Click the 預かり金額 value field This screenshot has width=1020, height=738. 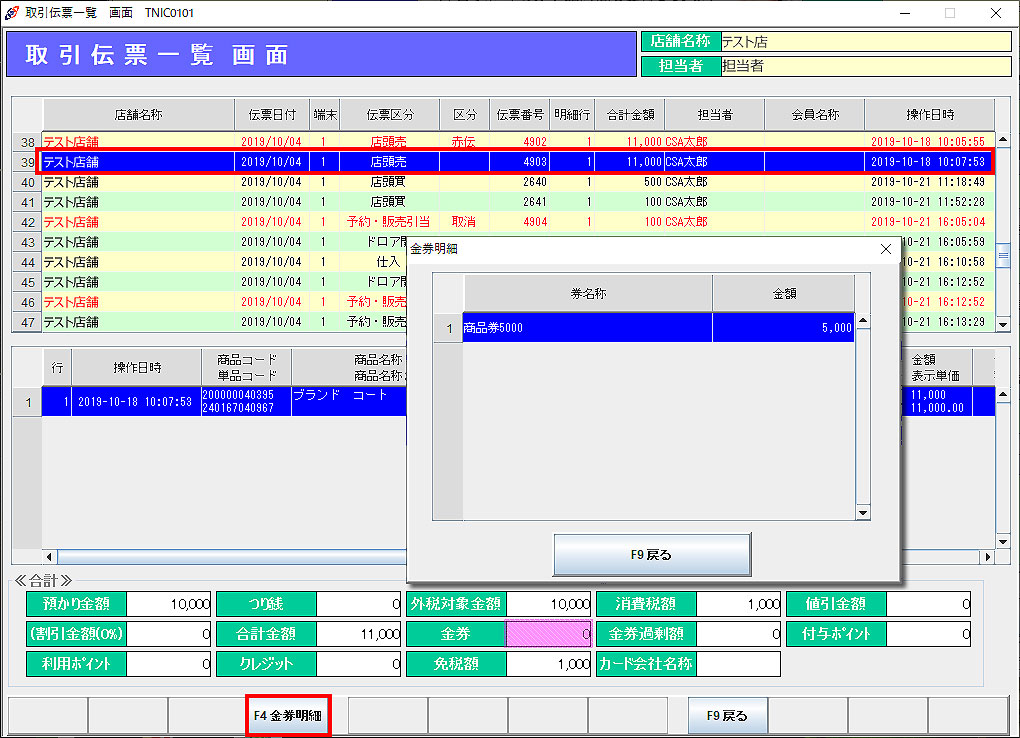[x=169, y=604]
